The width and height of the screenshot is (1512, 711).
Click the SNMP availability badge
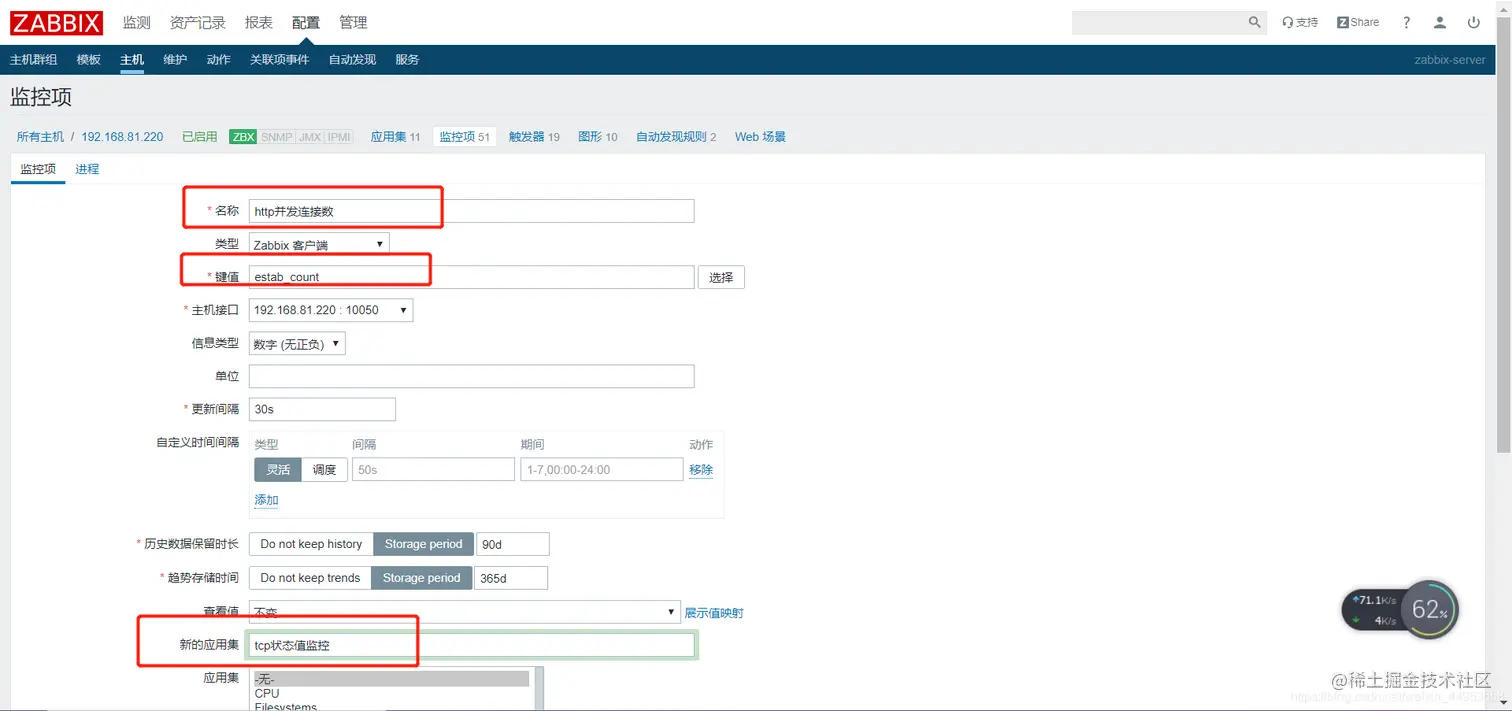[276, 137]
